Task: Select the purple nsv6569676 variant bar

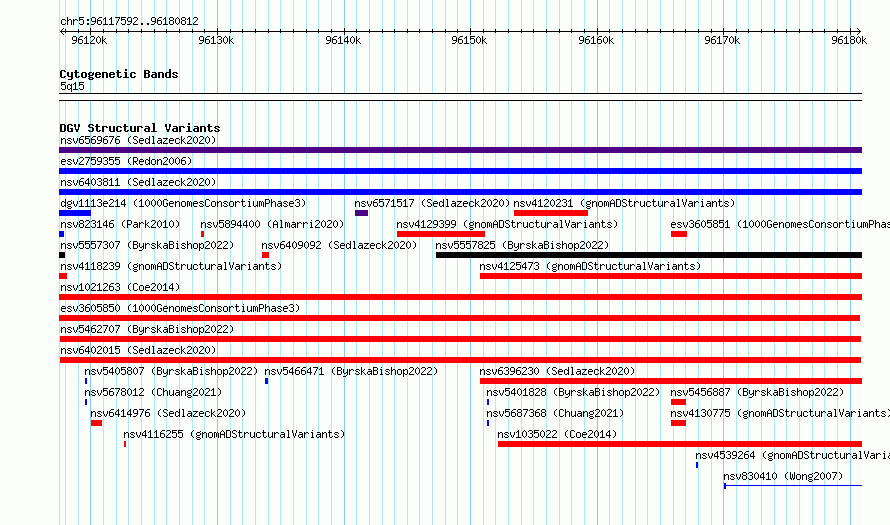Action: pos(460,150)
